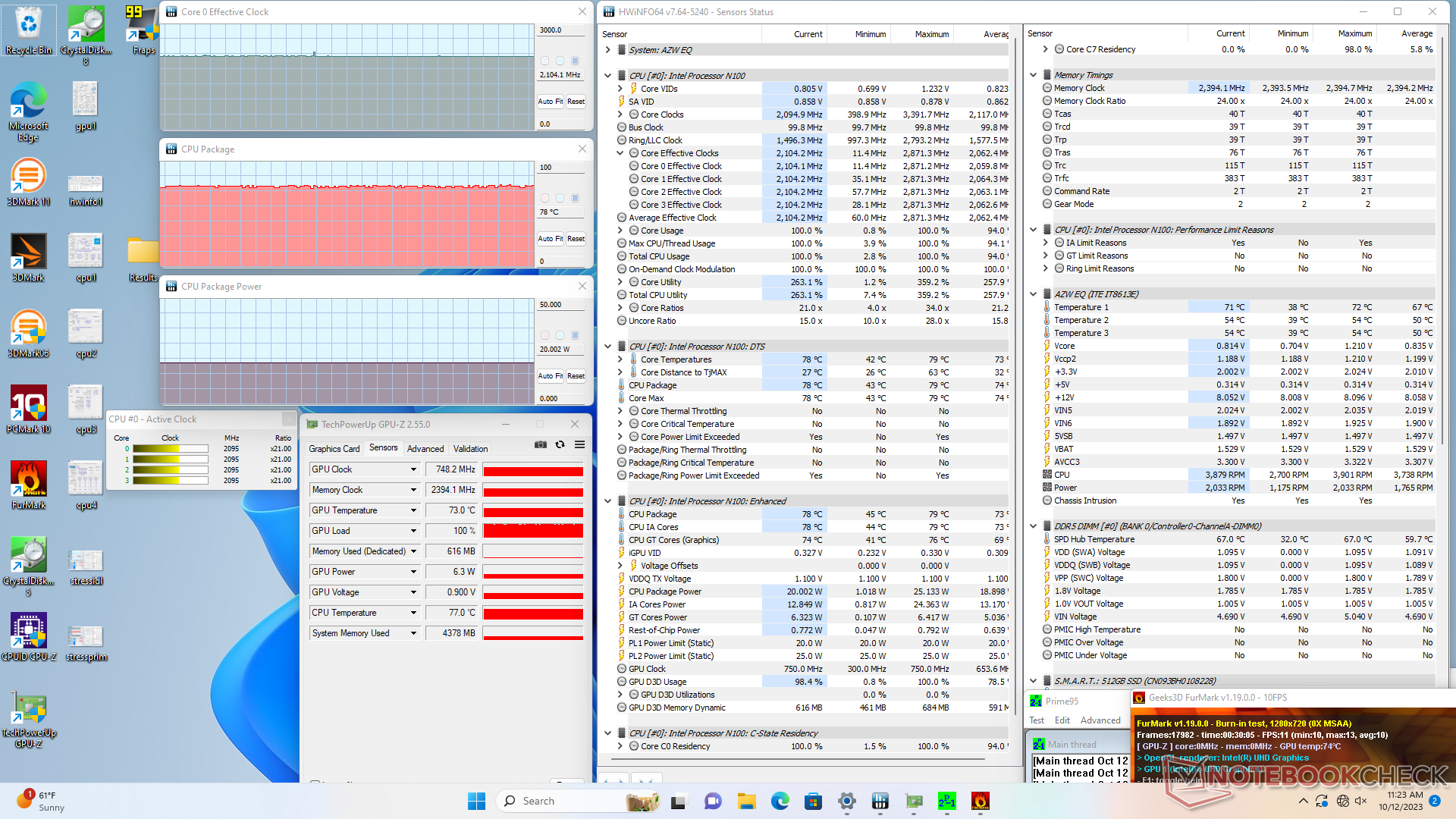This screenshot has width=1456, height=819.
Task: Click the FurMark icon in the taskbar
Action: (980, 801)
